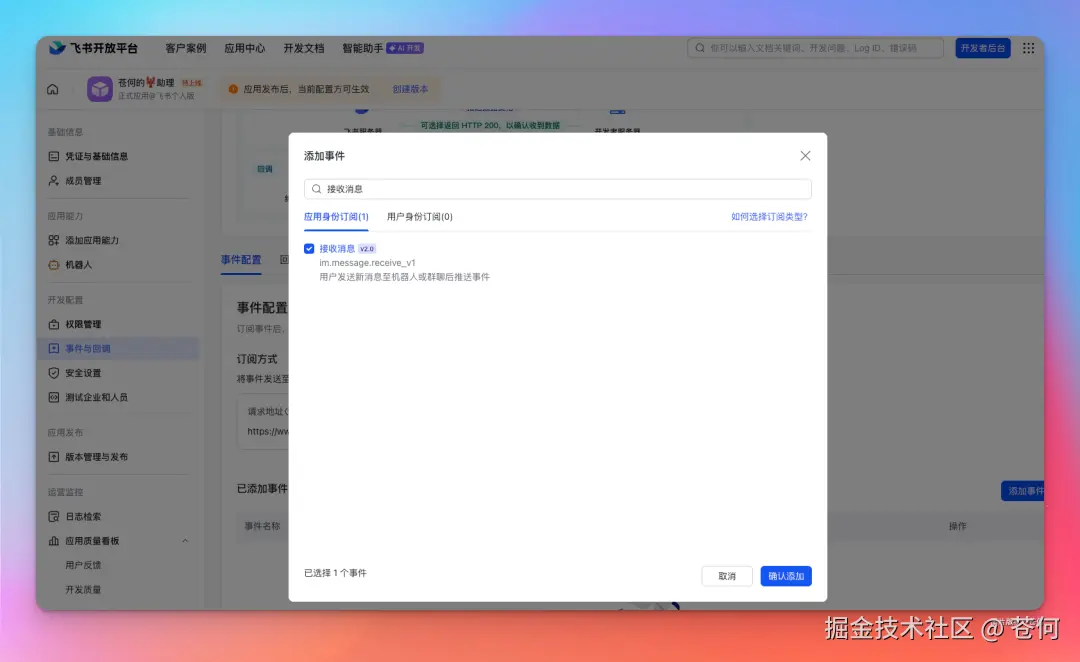Uncheck the 接收消息 event checkbox
Viewport: 1080px width, 662px height.
[x=309, y=248]
